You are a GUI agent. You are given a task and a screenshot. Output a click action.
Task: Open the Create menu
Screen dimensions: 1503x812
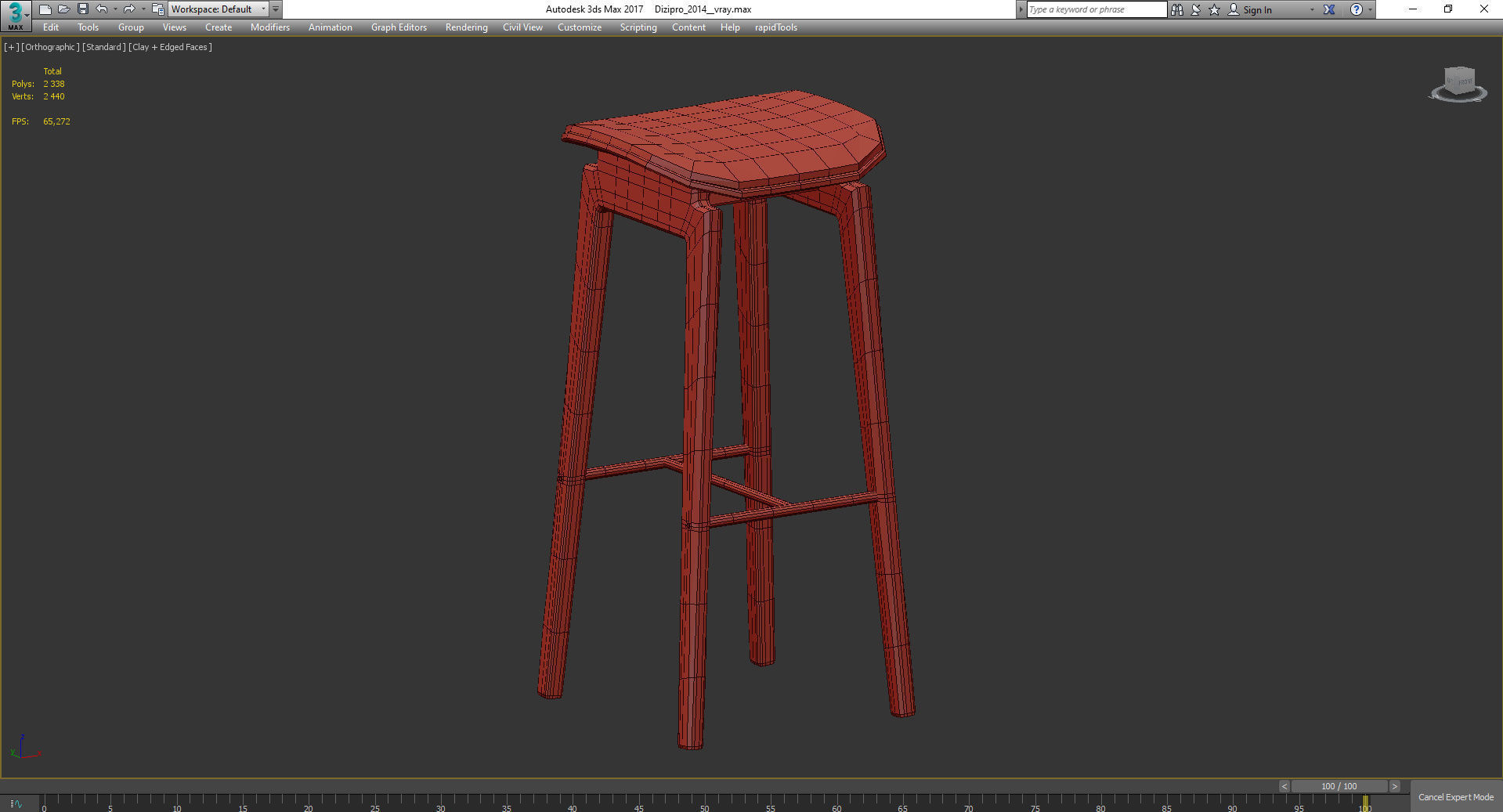219,27
